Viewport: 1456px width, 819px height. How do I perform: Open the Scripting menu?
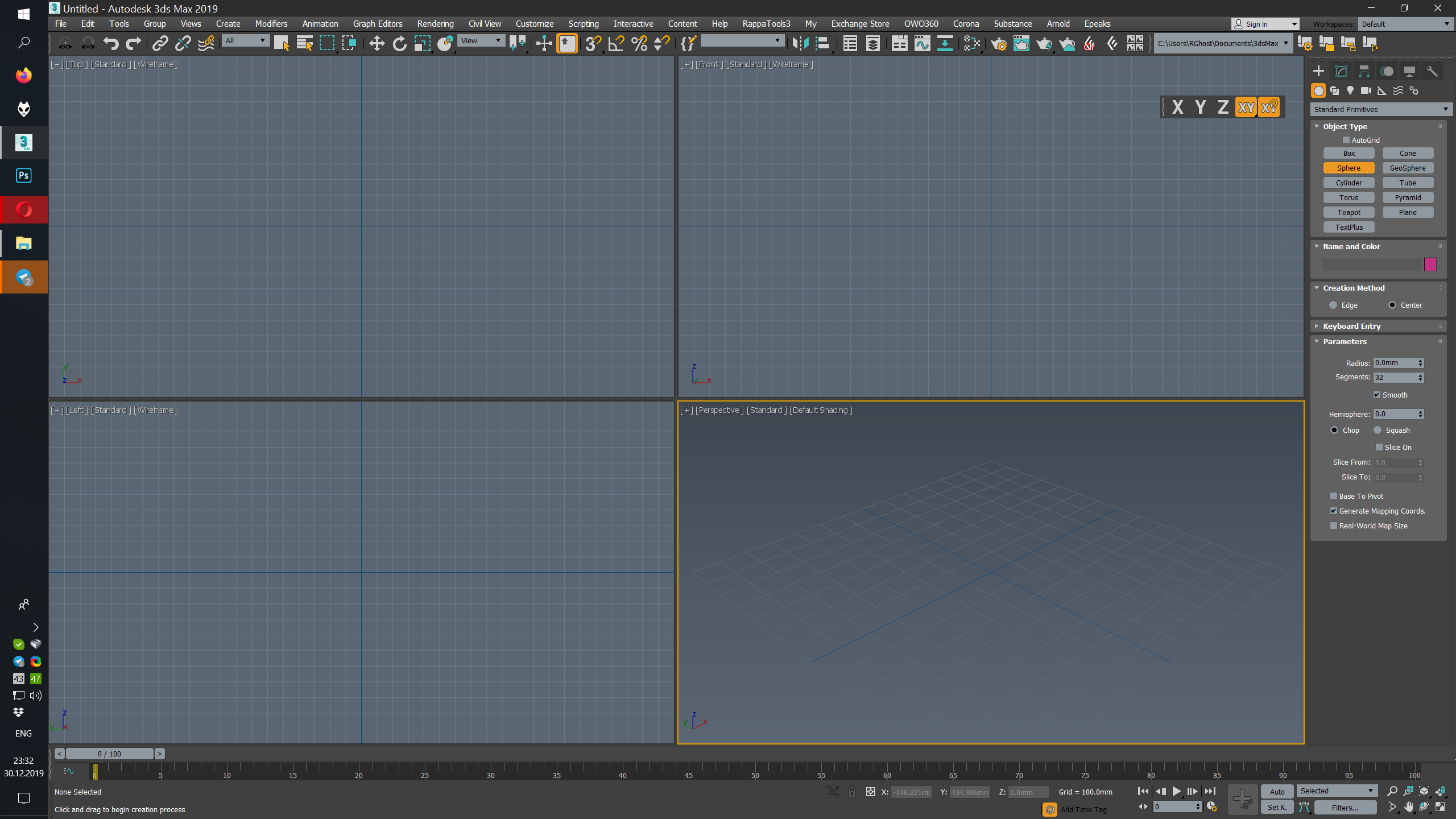point(584,24)
